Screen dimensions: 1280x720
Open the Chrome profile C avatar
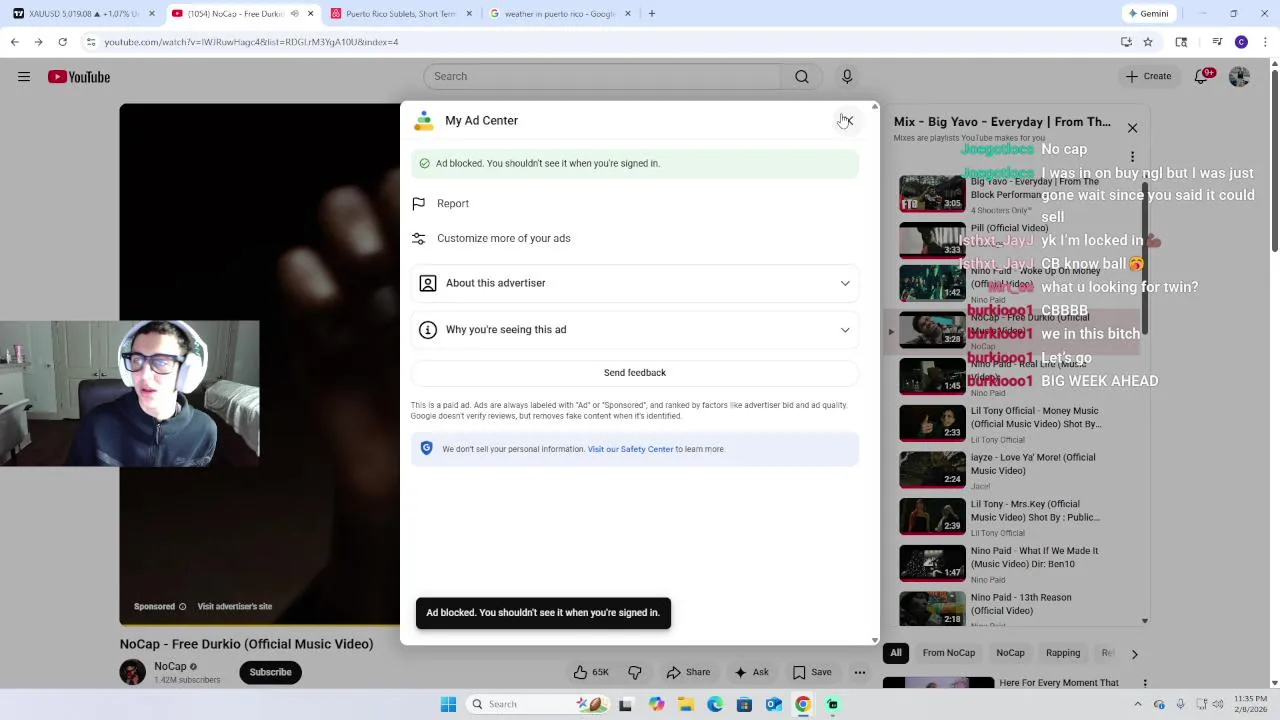1241,42
